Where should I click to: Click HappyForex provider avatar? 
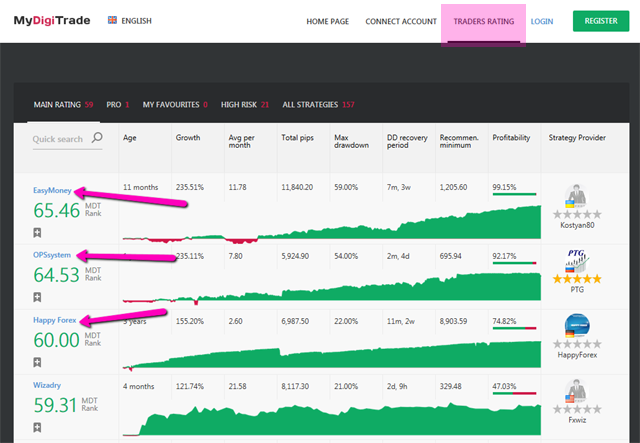[577, 326]
